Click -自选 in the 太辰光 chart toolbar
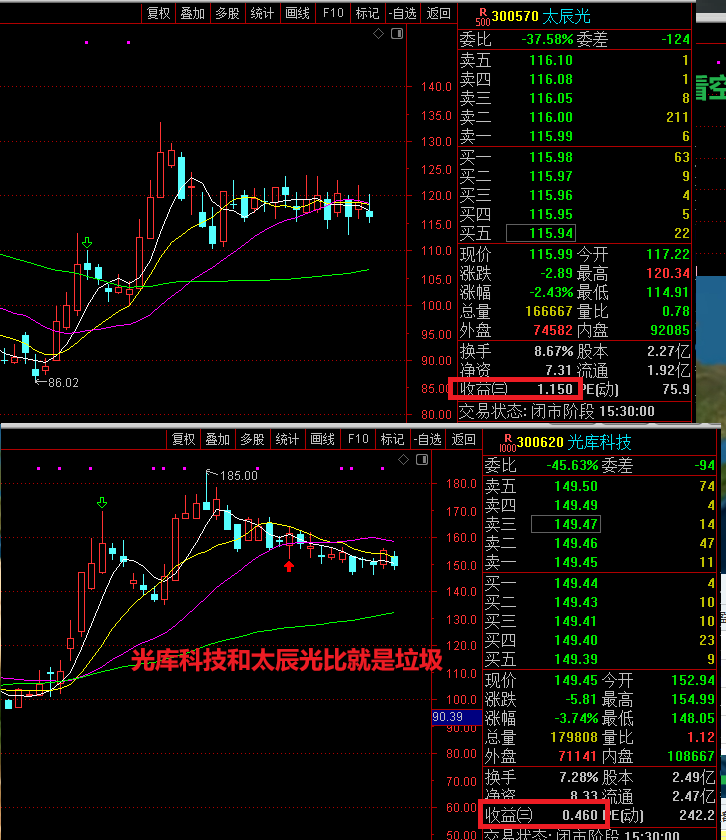The width and height of the screenshot is (726, 840). 403,13
